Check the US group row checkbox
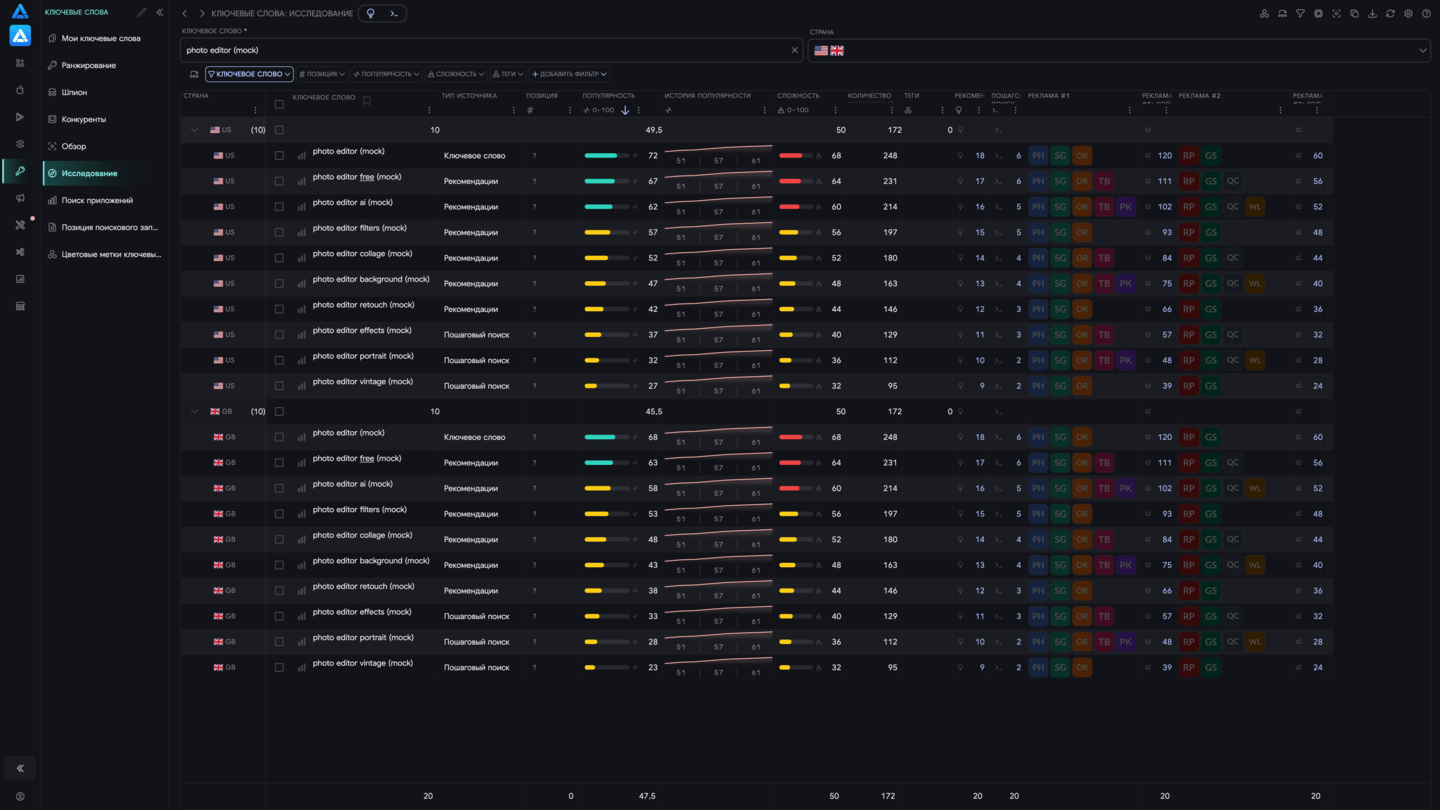Screen dimensions: 1440x810 279,130
